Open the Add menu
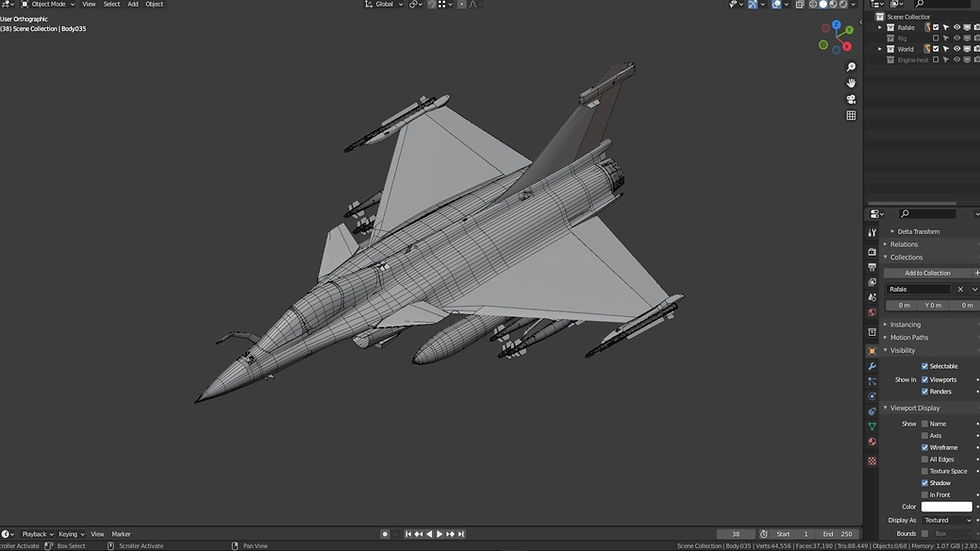Screen dimensions: 980x551 click(x=132, y=4)
